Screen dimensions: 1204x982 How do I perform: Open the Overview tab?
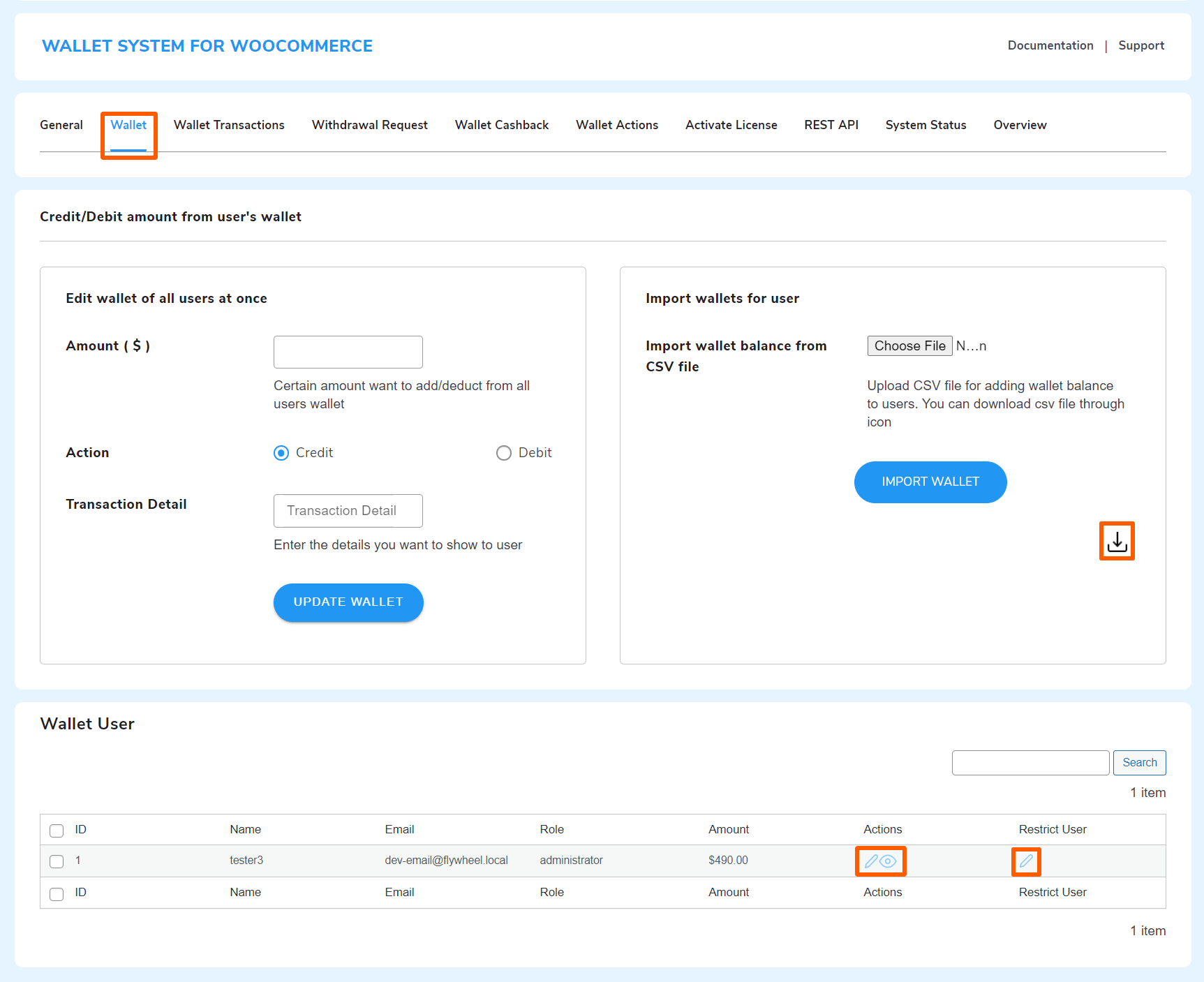pos(1020,125)
